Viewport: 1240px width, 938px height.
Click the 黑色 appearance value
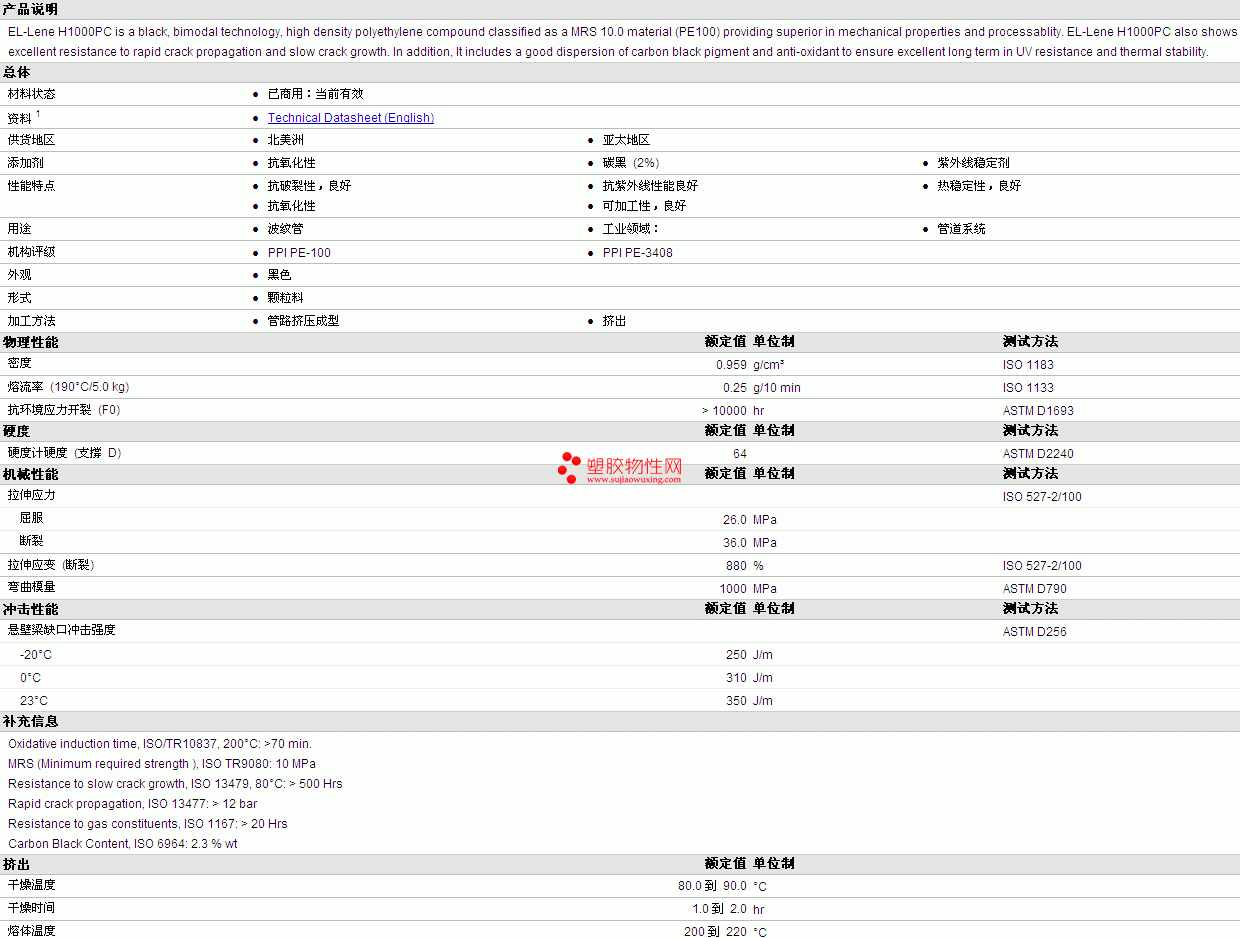[280, 275]
